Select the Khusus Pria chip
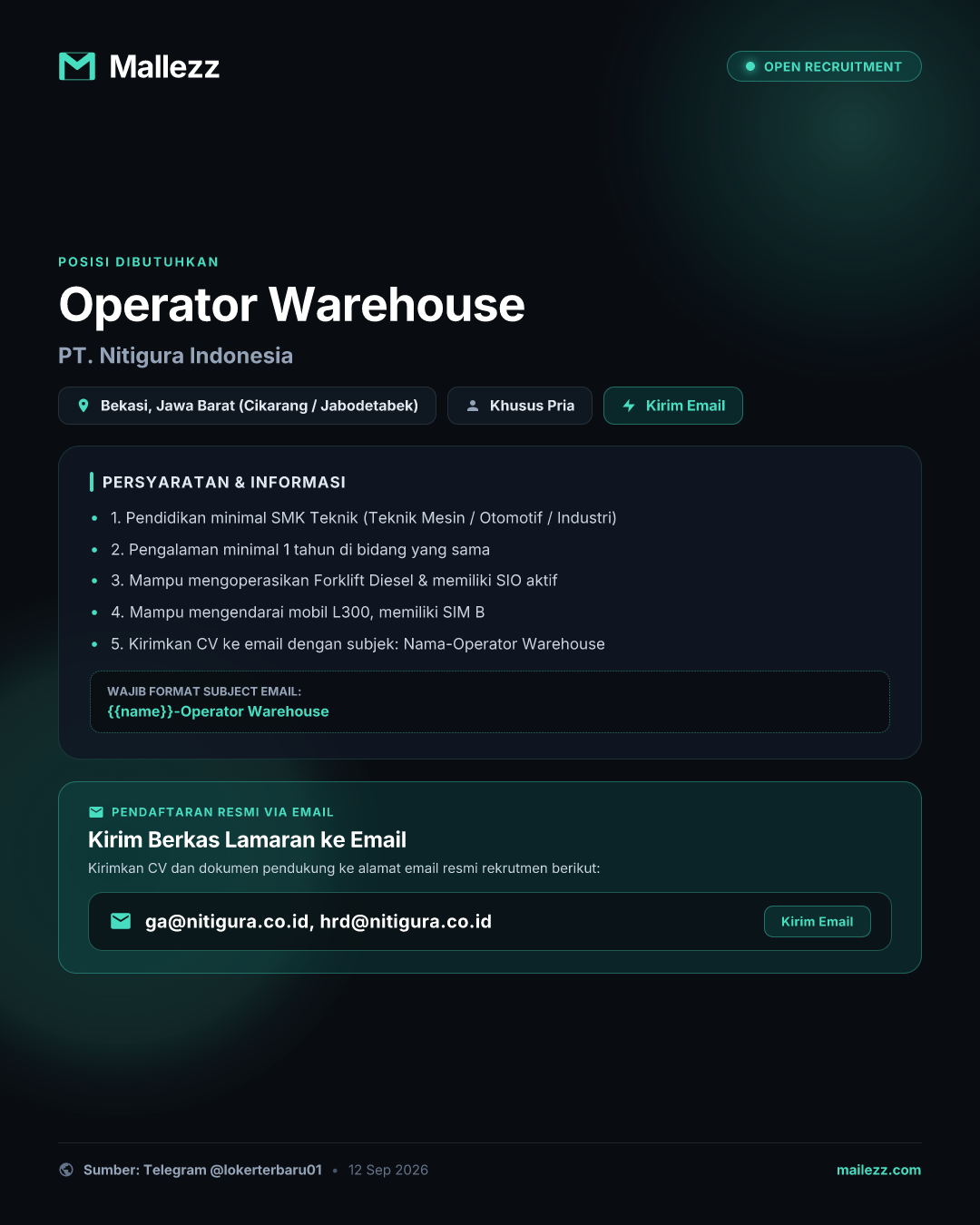The image size is (980, 1225). [520, 406]
